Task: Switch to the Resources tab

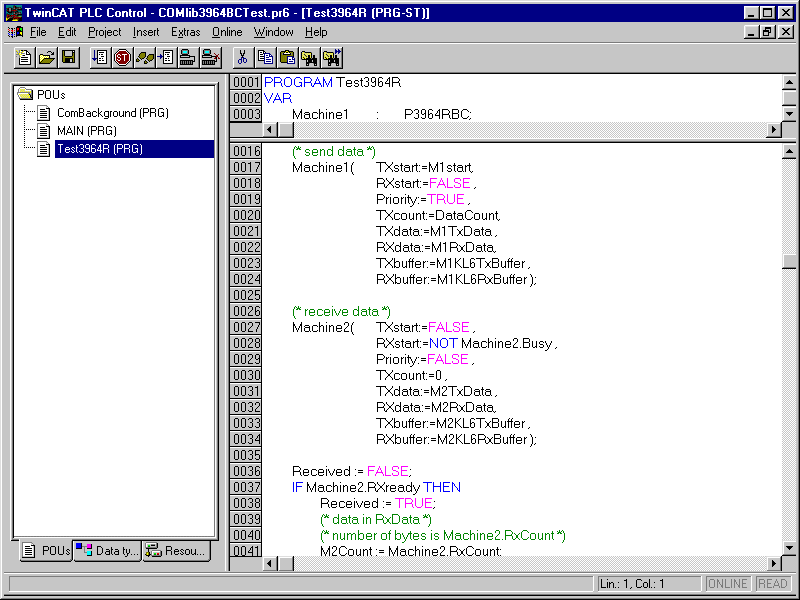Action: [x=177, y=551]
